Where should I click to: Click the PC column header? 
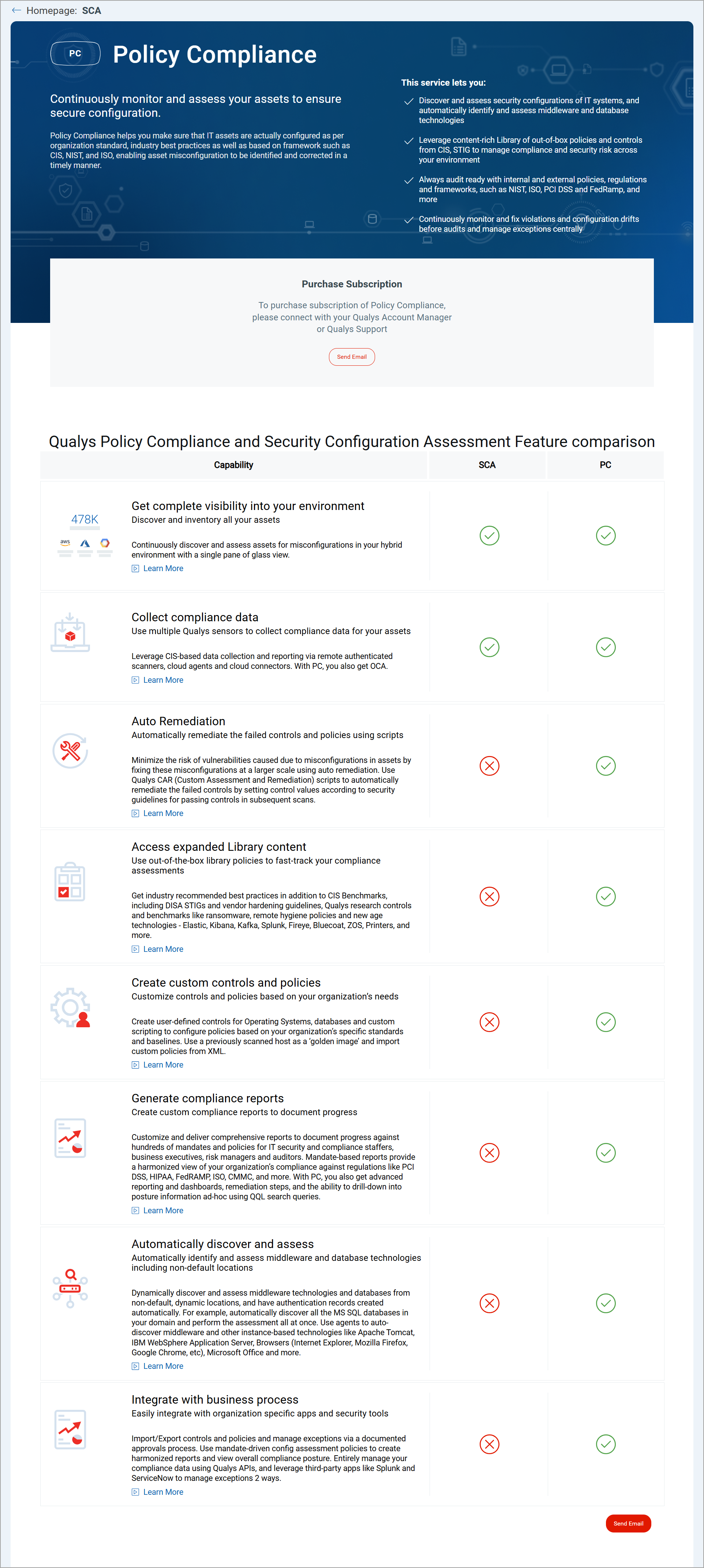tap(606, 465)
